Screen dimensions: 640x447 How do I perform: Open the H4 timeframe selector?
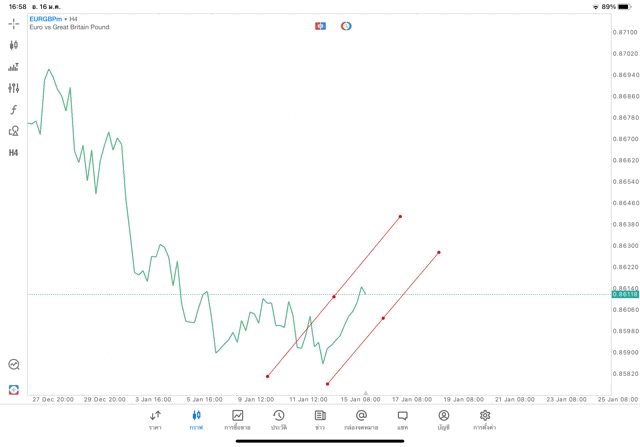[14, 152]
